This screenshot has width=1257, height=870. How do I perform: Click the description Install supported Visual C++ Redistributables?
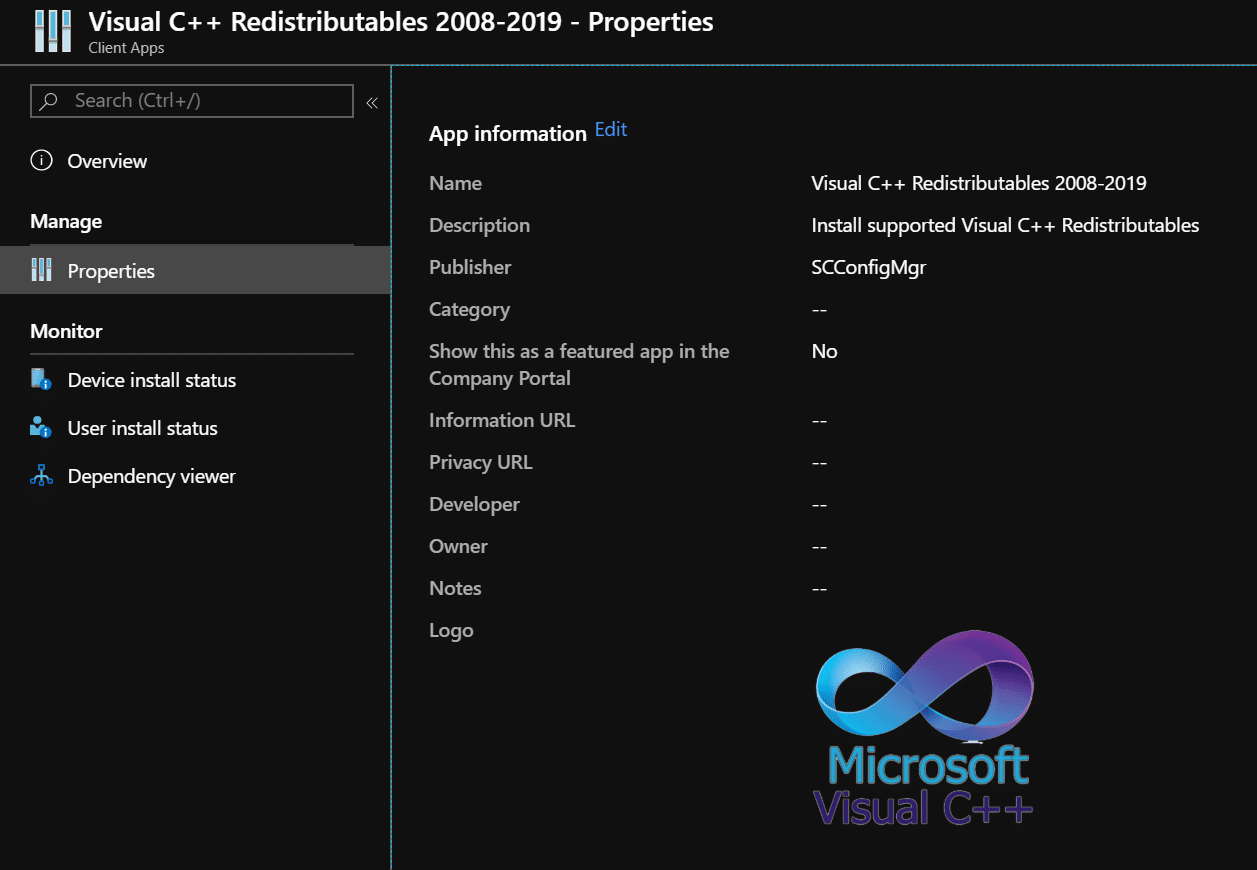coord(1005,225)
